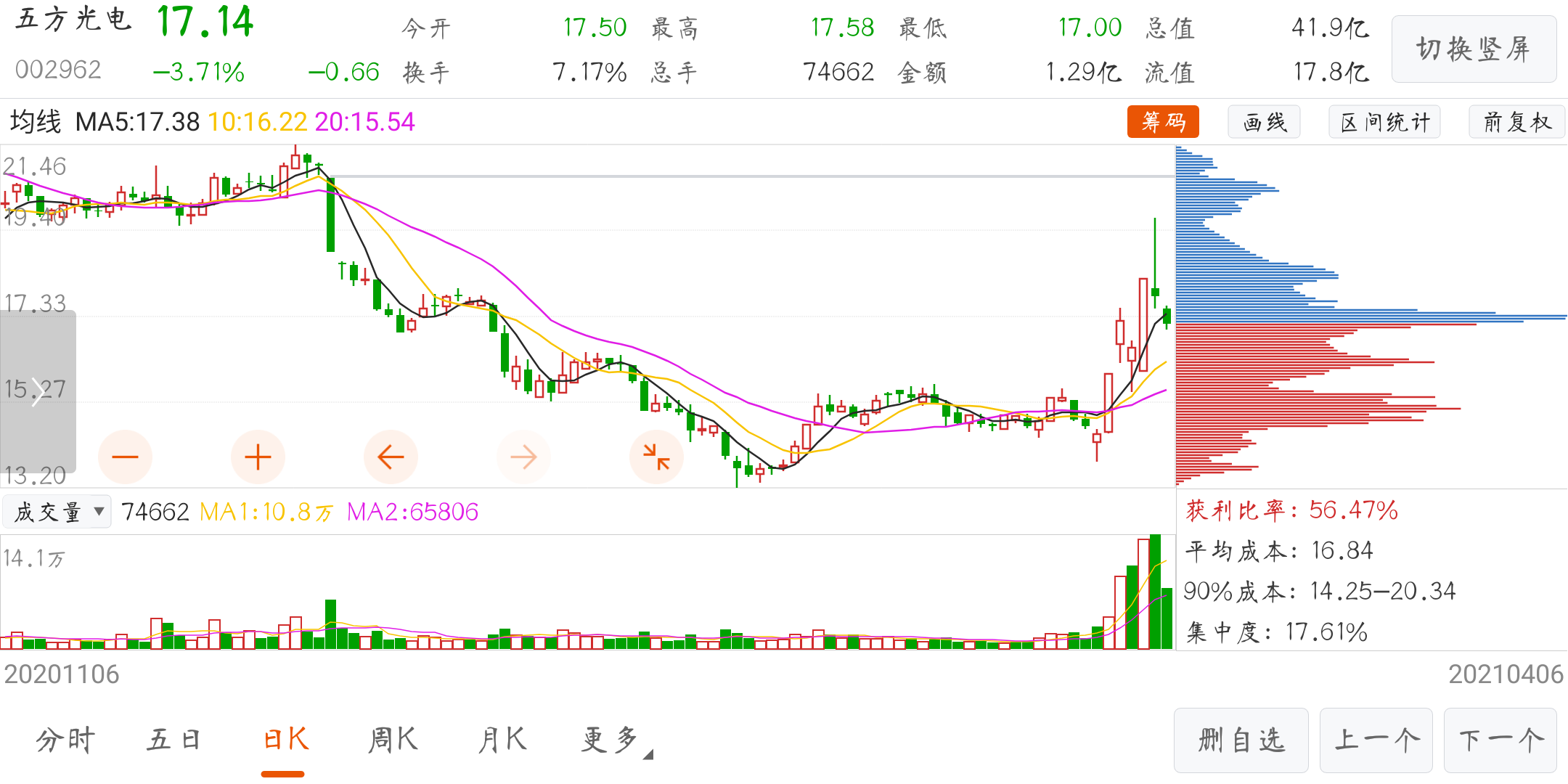This screenshot has width=1568, height=784.
Task: Zoom in chart with plus icon
Action: pyautogui.click(x=258, y=457)
